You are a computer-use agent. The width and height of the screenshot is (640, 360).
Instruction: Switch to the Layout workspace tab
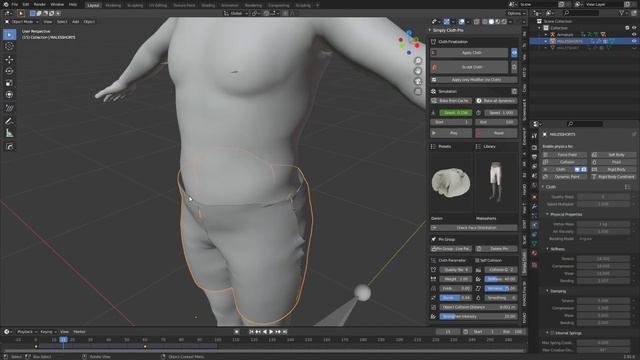click(x=93, y=5)
